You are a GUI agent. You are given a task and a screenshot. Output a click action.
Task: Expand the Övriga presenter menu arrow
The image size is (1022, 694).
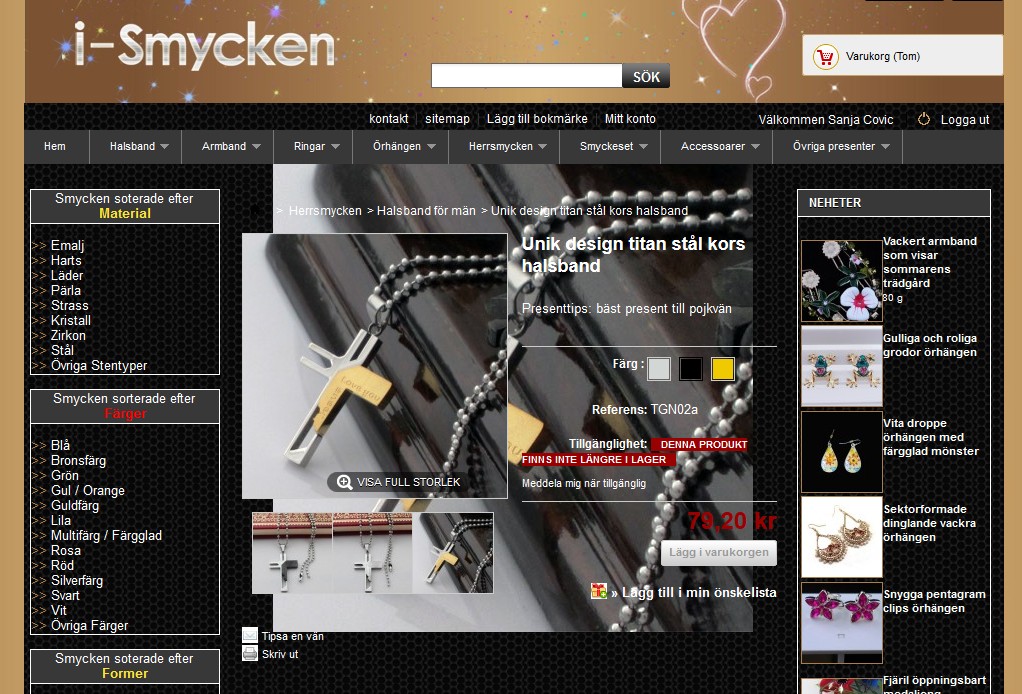(885, 147)
